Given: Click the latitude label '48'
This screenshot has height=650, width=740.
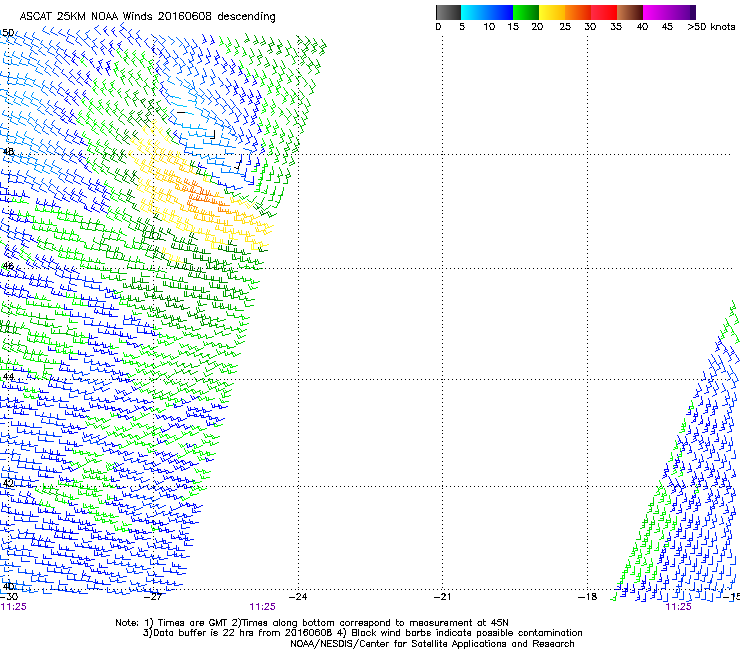Looking at the screenshot, I should pos(8,152).
